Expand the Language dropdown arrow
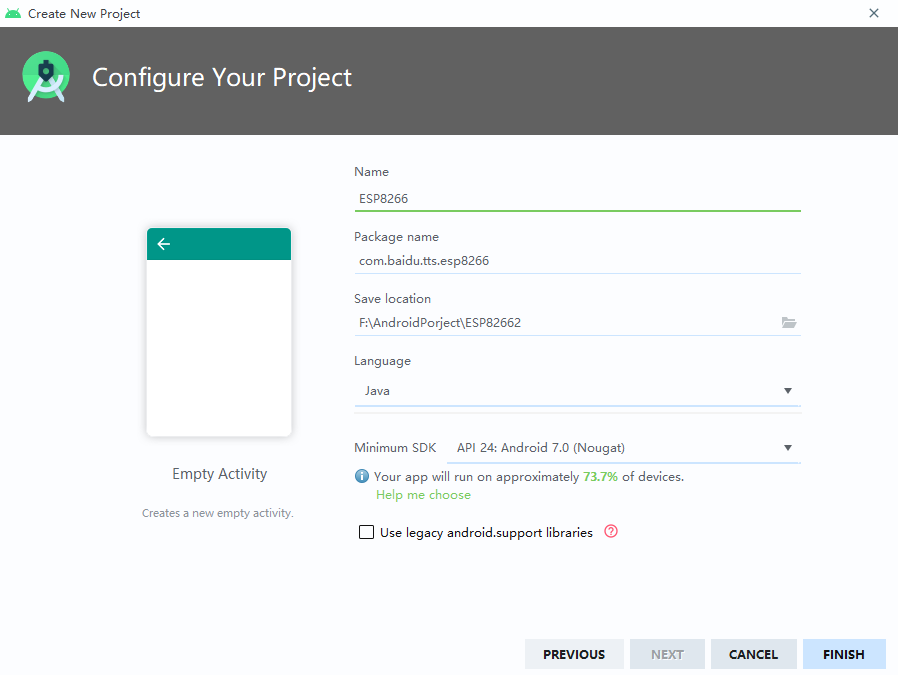Screen dimensions: 898x675 click(787, 390)
